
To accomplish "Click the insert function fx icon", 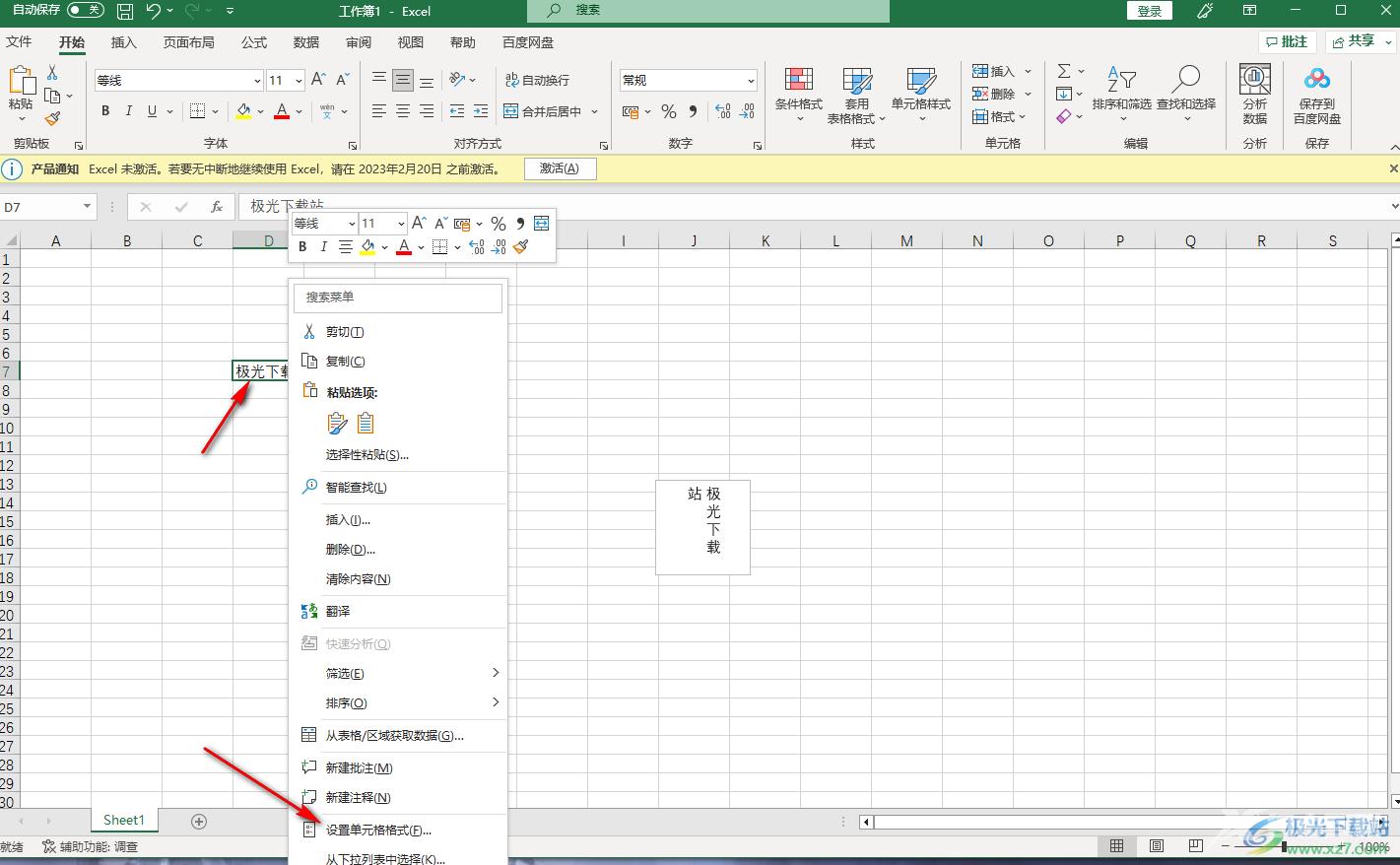I will [217, 207].
